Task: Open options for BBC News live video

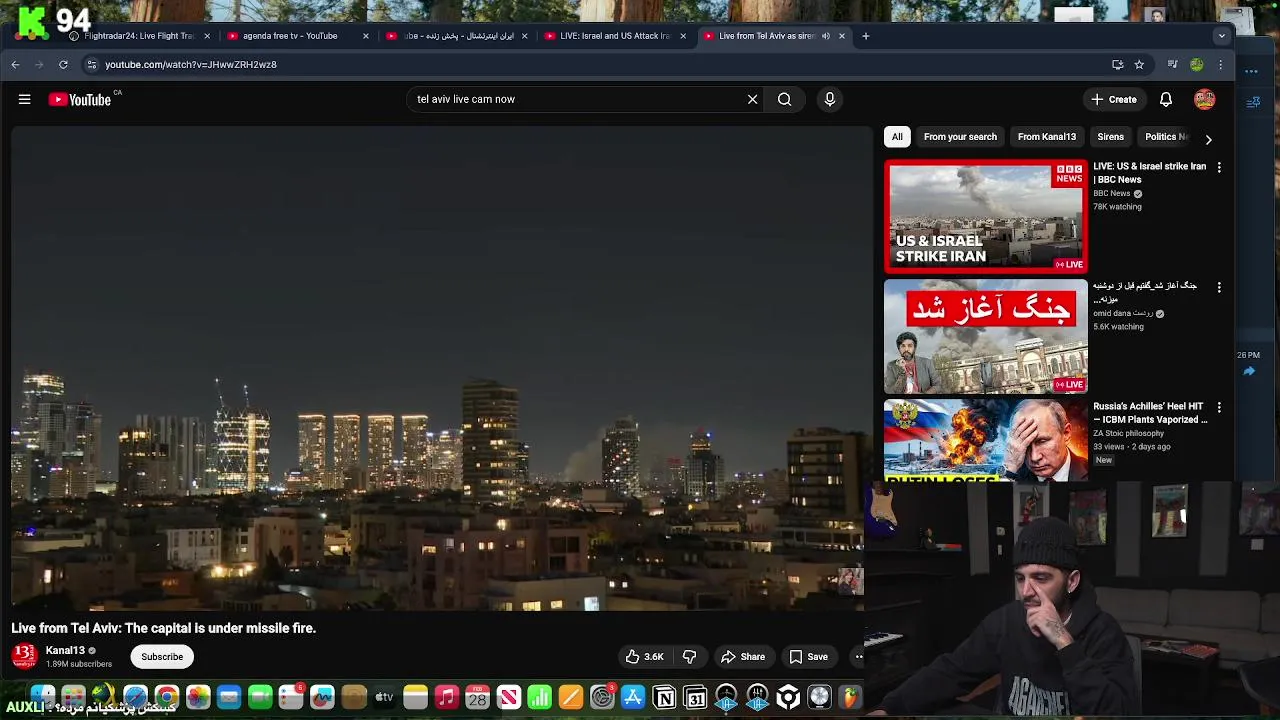Action: tap(1218, 167)
